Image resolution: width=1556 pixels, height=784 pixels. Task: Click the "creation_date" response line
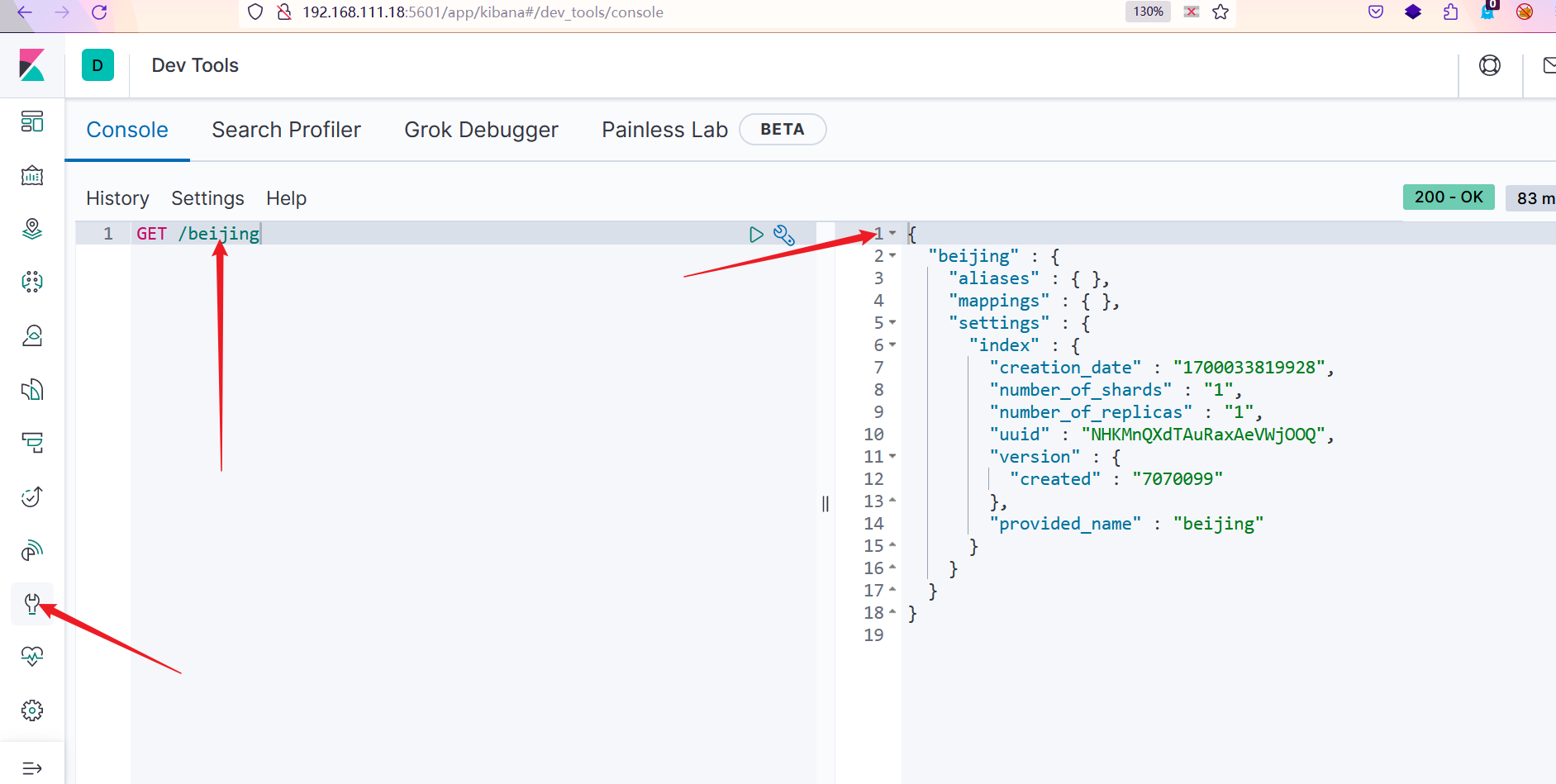click(x=1162, y=368)
